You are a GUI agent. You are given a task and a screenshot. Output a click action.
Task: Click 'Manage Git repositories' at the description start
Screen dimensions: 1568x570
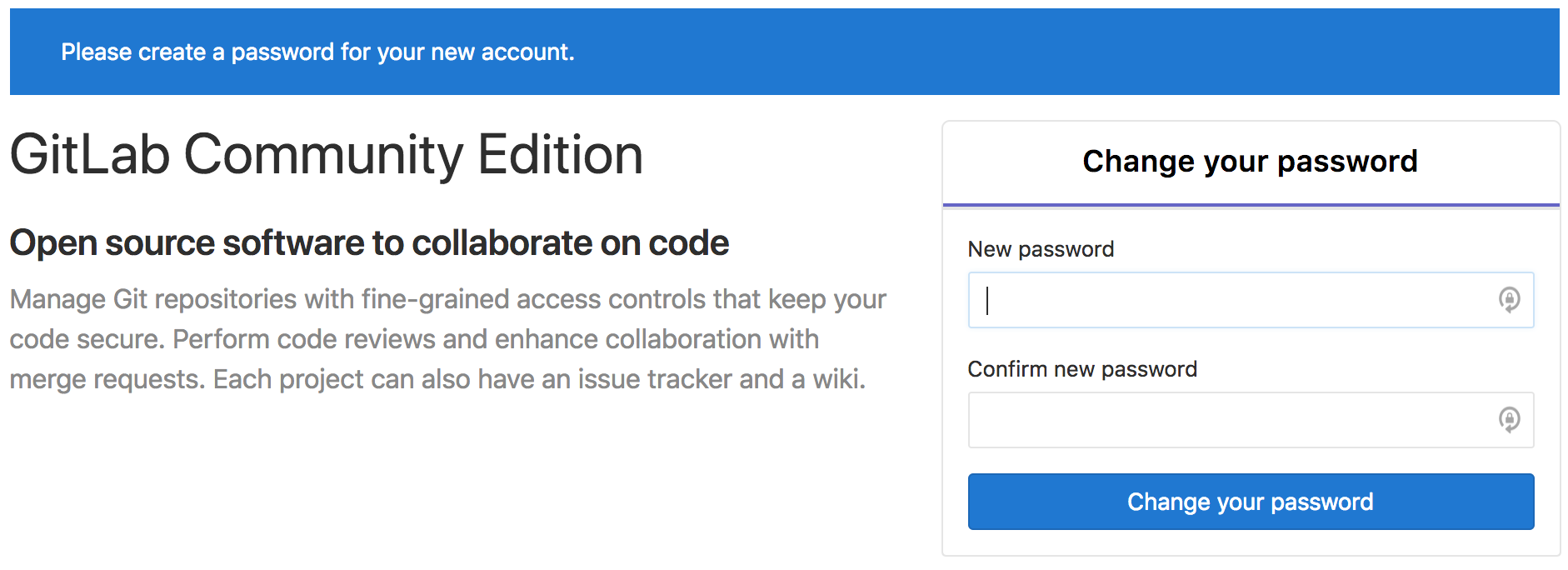[153, 299]
